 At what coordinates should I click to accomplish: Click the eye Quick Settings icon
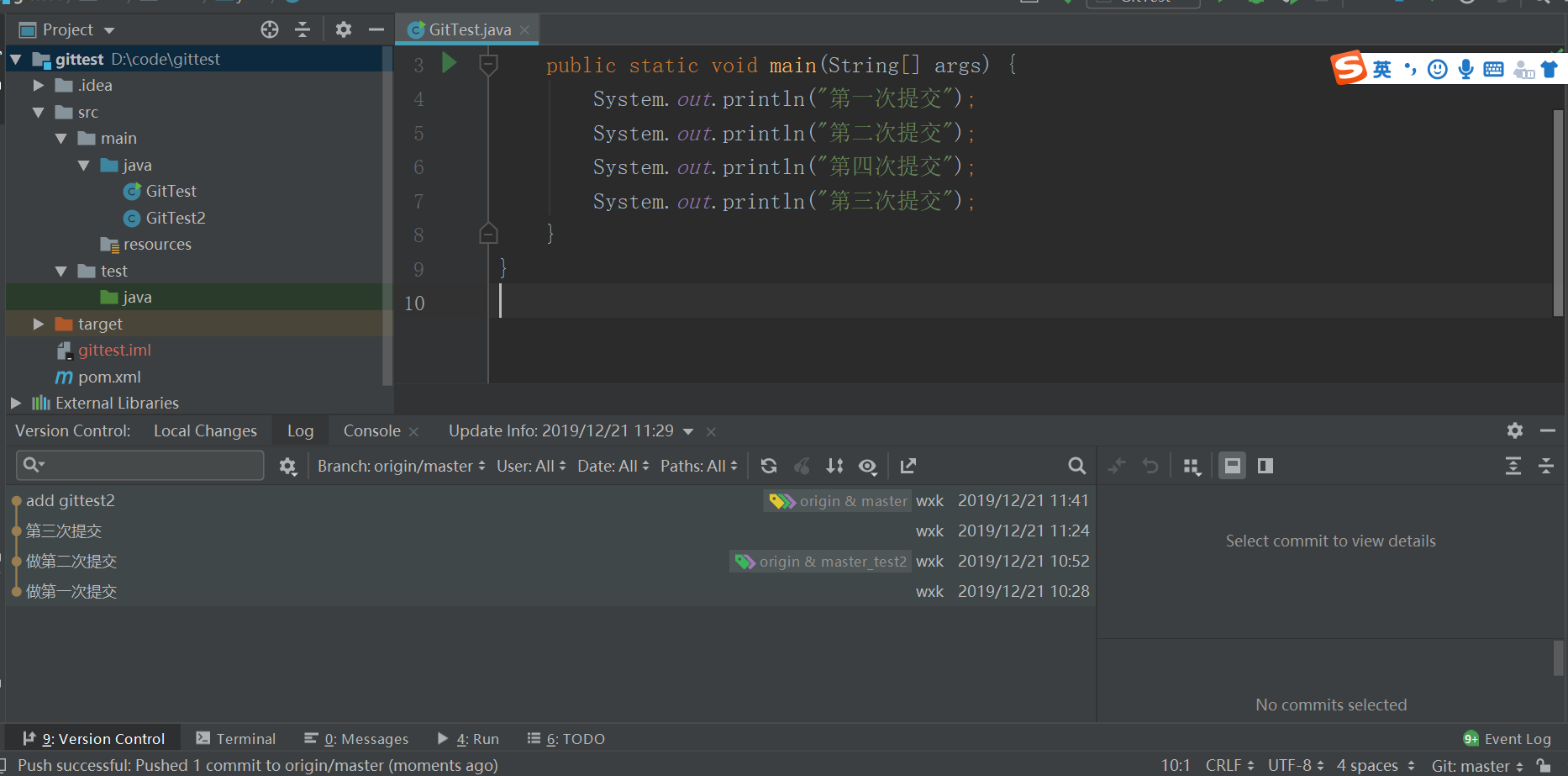868,466
